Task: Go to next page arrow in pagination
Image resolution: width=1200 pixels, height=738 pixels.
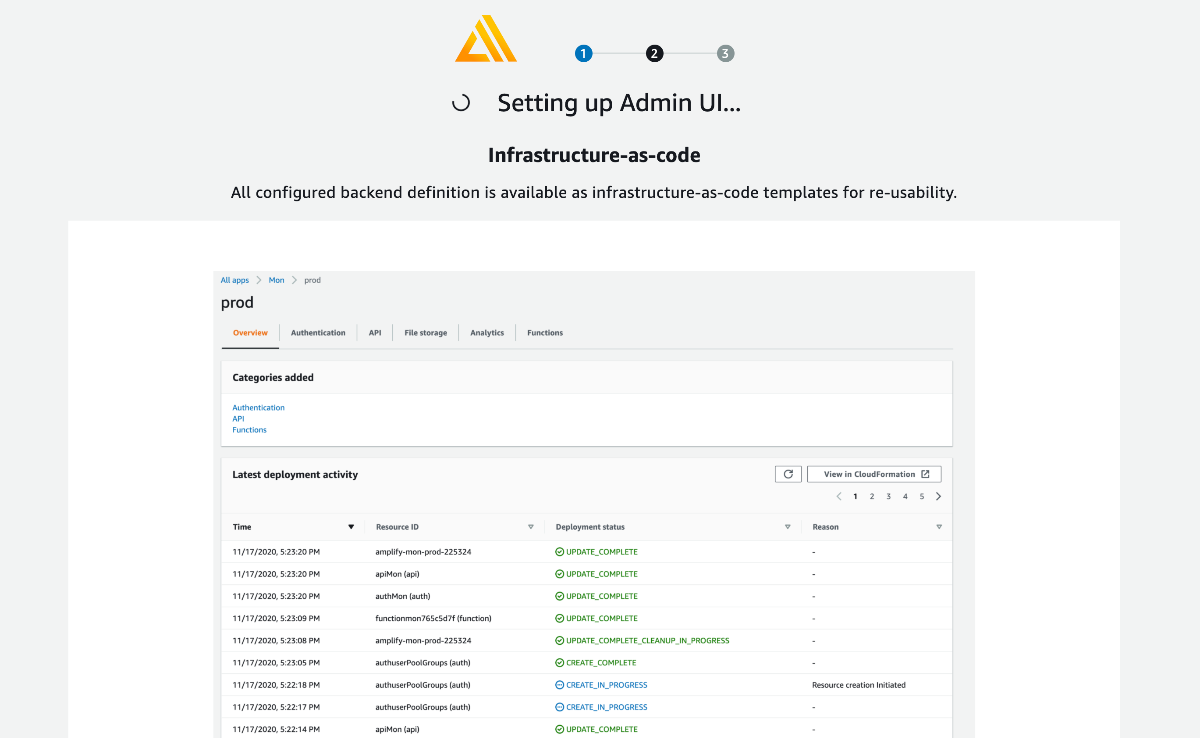Action: point(938,496)
